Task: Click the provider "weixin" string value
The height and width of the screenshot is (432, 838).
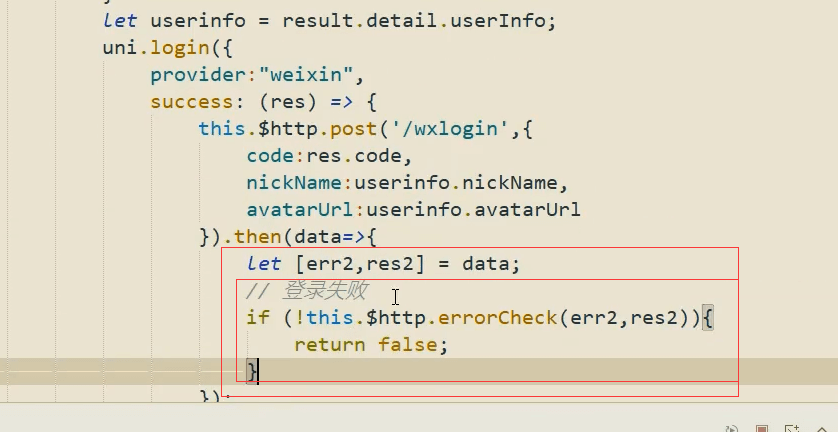Action: click(306, 75)
